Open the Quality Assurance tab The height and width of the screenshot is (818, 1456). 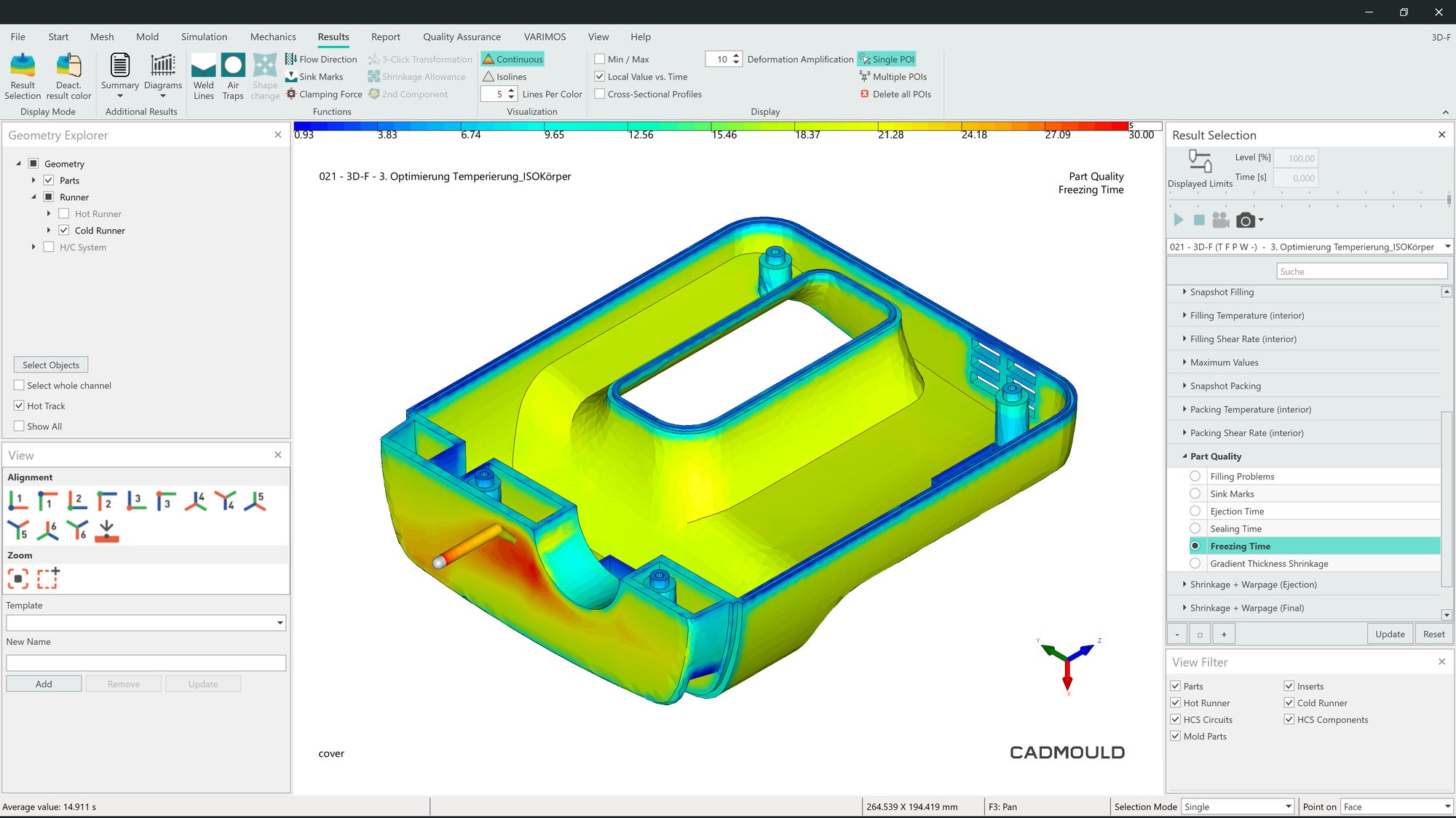tap(462, 36)
